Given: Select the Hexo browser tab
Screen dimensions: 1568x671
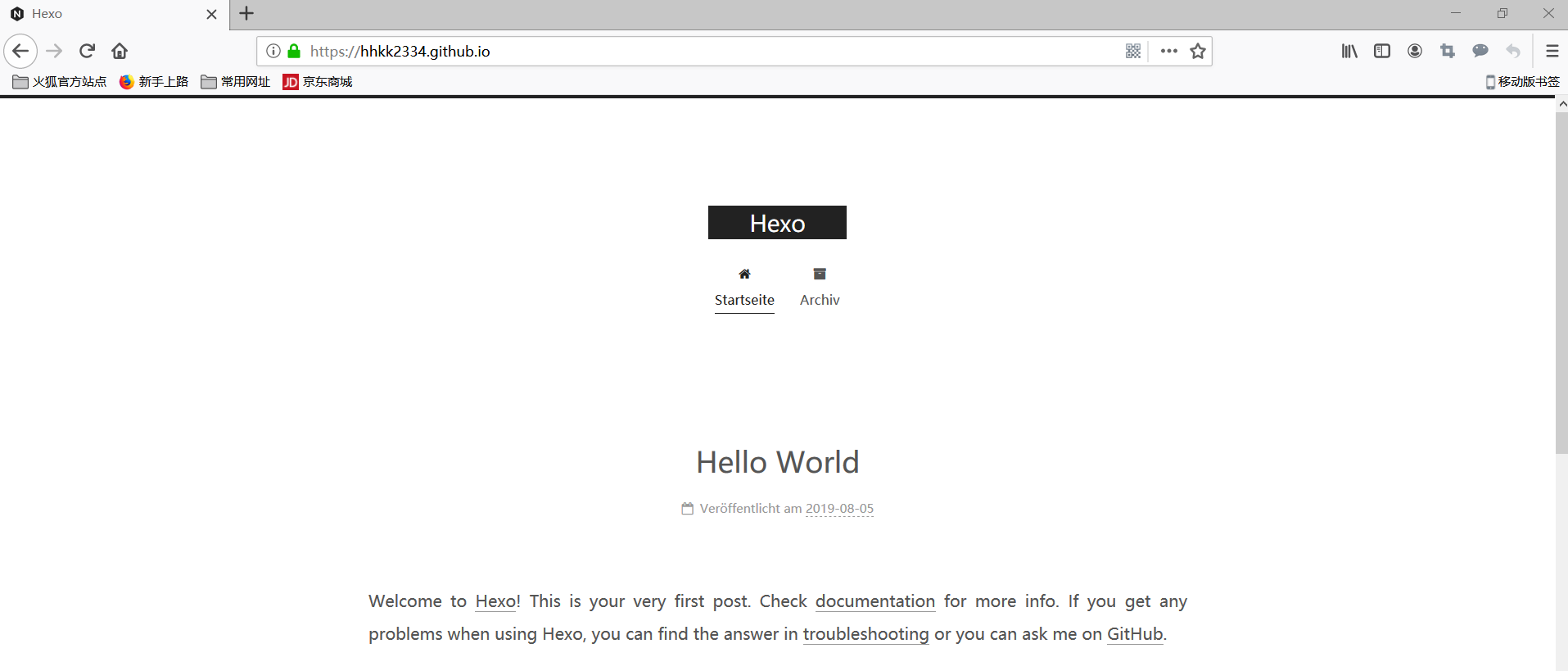Looking at the screenshot, I should (x=115, y=14).
